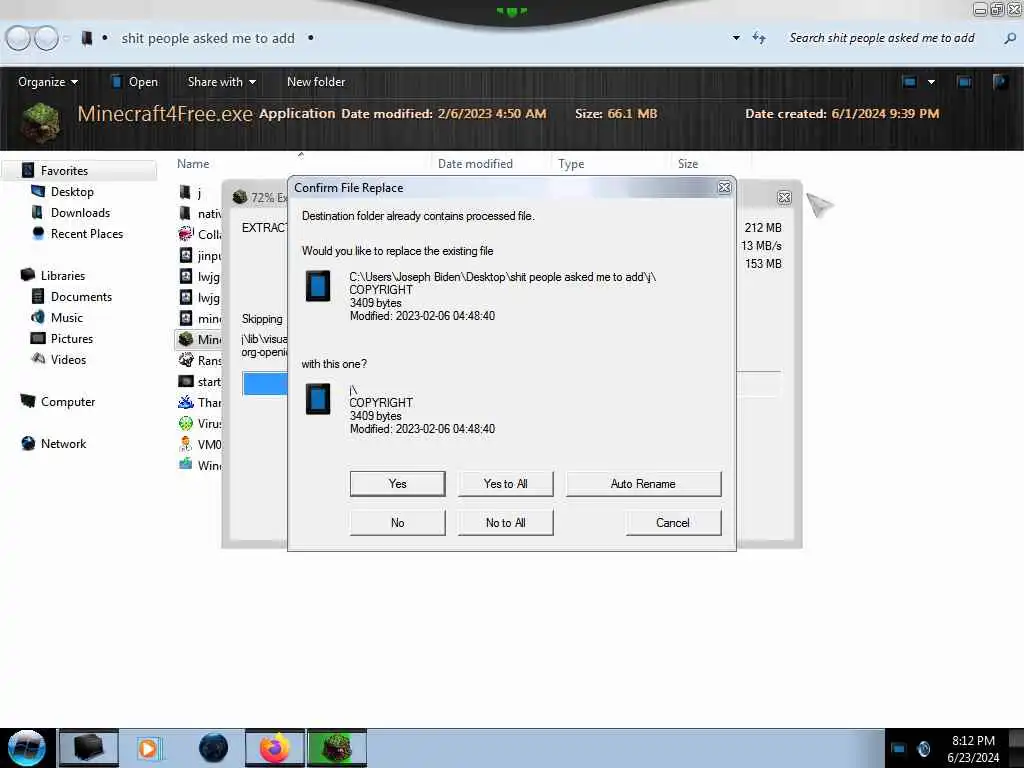Close the Confirm File Replace dialog
The width and height of the screenshot is (1024, 768).
point(724,187)
